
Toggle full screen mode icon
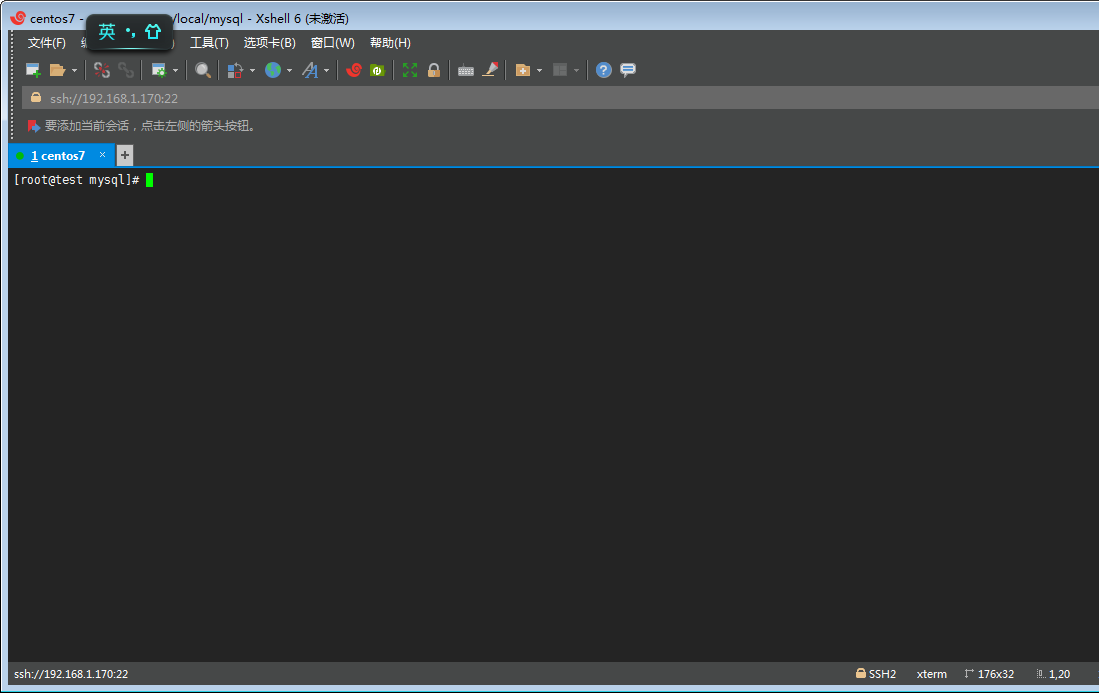coord(410,70)
